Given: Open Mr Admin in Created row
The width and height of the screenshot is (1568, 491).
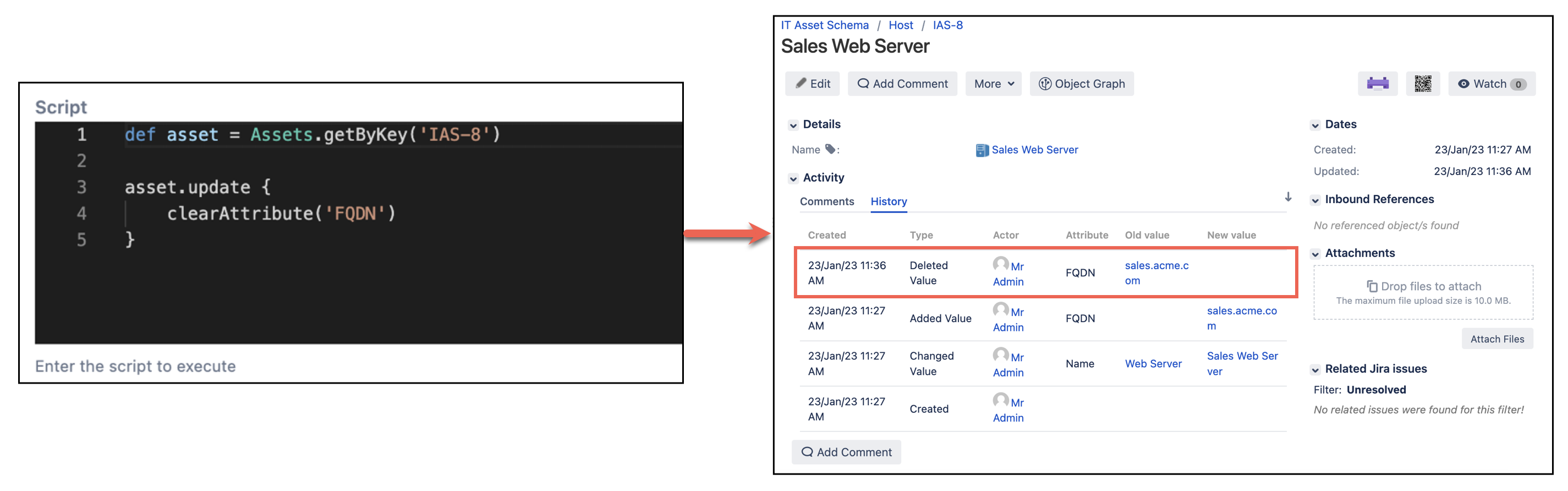Looking at the screenshot, I should pos(1008,411).
